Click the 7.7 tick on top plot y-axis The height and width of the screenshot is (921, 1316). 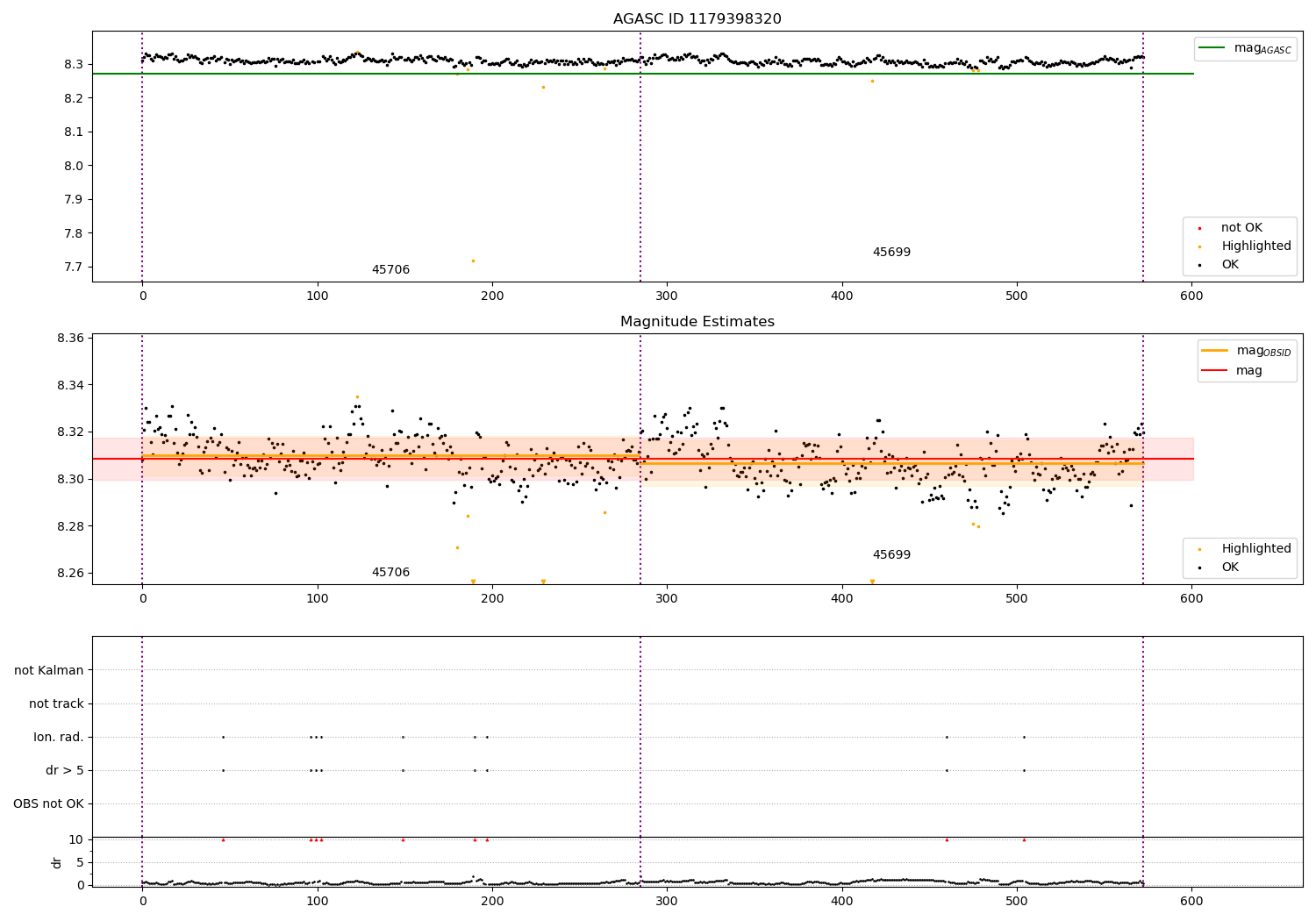[x=73, y=267]
